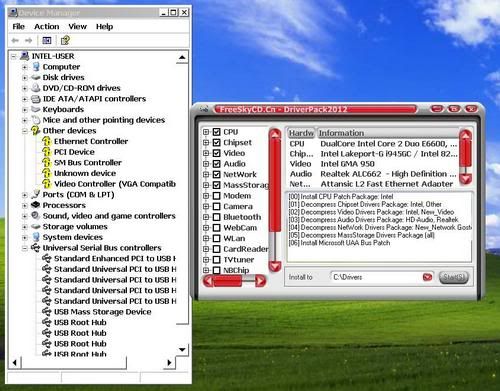Image resolution: width=500 pixels, height=391 pixels.
Task: Expand the System devices node
Action: tap(25, 237)
